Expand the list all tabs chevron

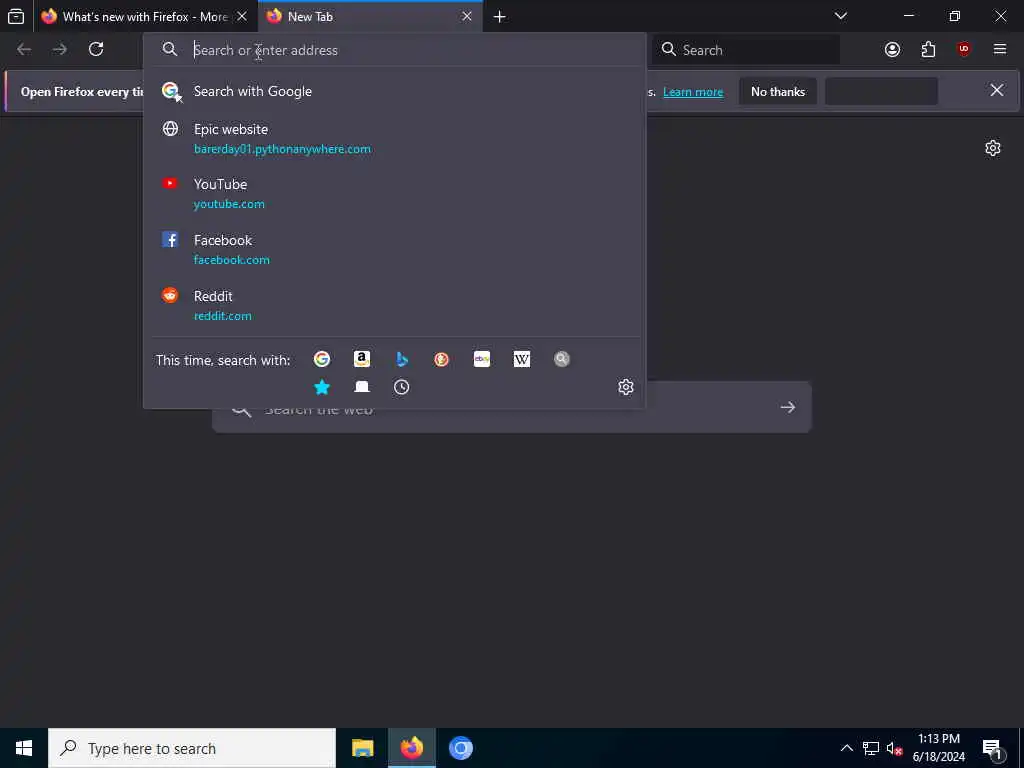(841, 16)
